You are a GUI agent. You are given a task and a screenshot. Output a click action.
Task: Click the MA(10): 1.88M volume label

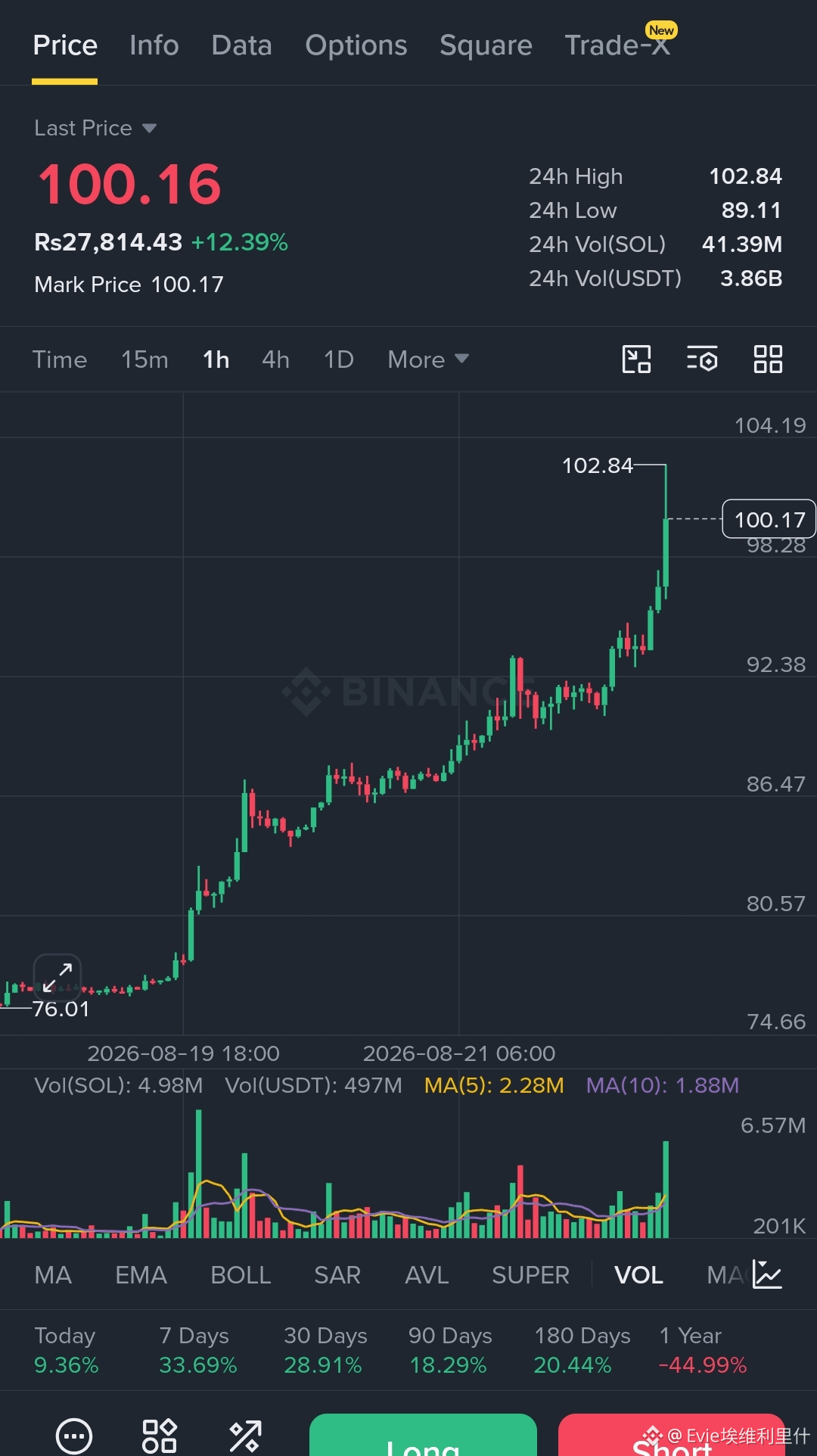coord(663,1085)
